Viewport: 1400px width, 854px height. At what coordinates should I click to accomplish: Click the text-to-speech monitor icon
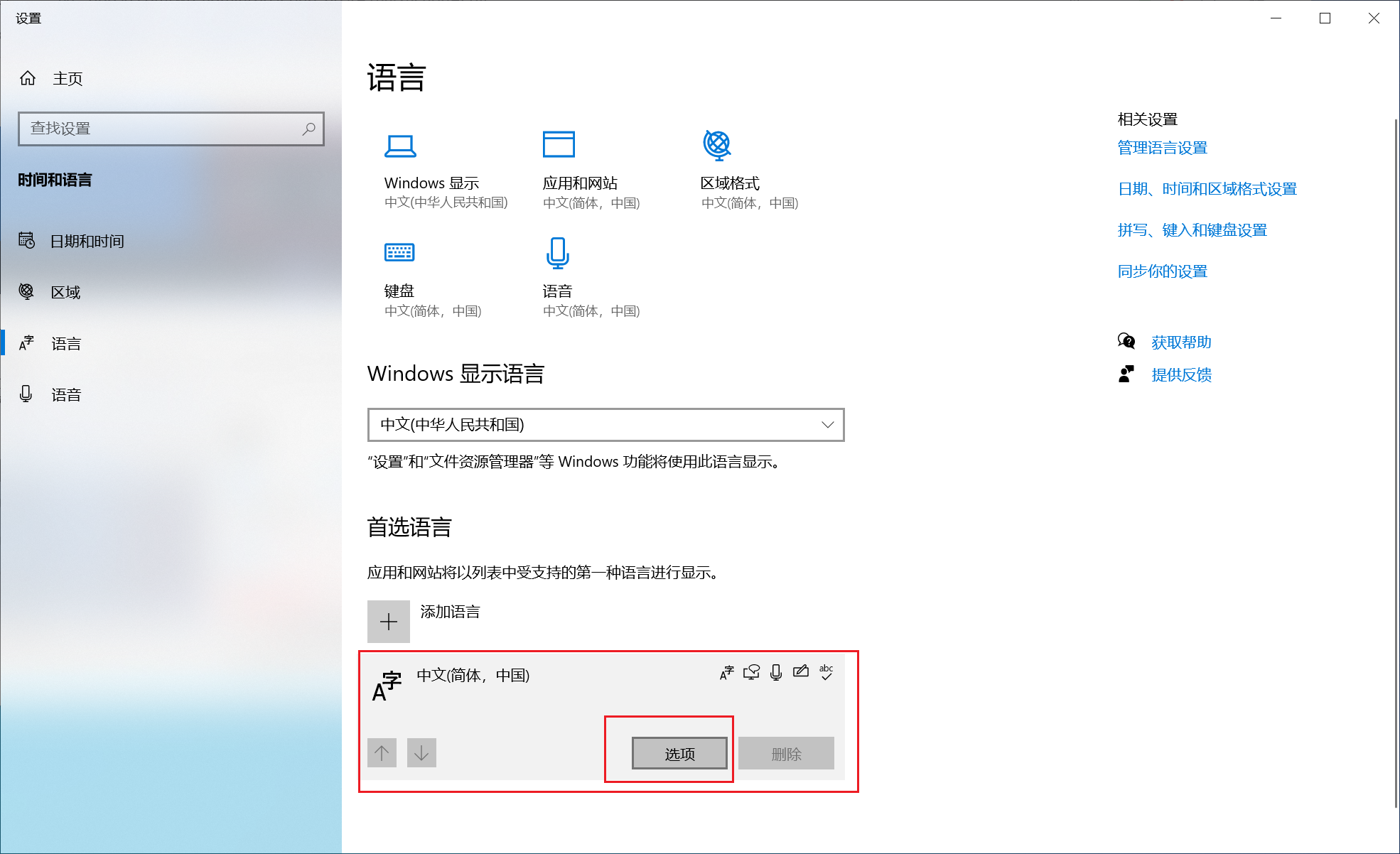pos(750,671)
